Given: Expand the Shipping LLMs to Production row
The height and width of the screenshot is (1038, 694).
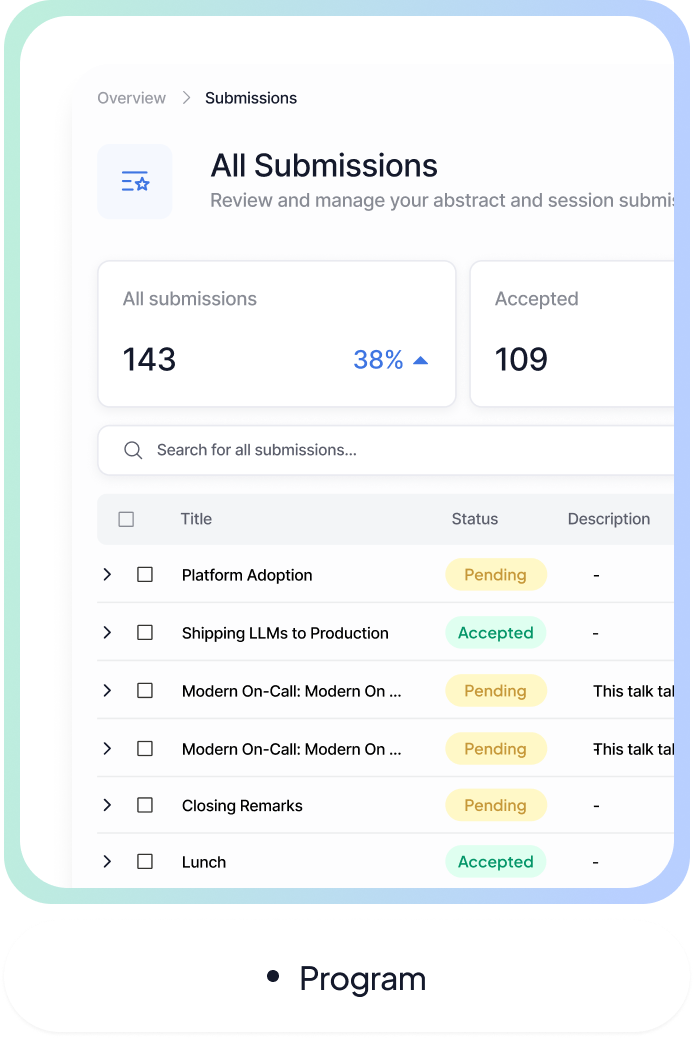Looking at the screenshot, I should tap(107, 633).
